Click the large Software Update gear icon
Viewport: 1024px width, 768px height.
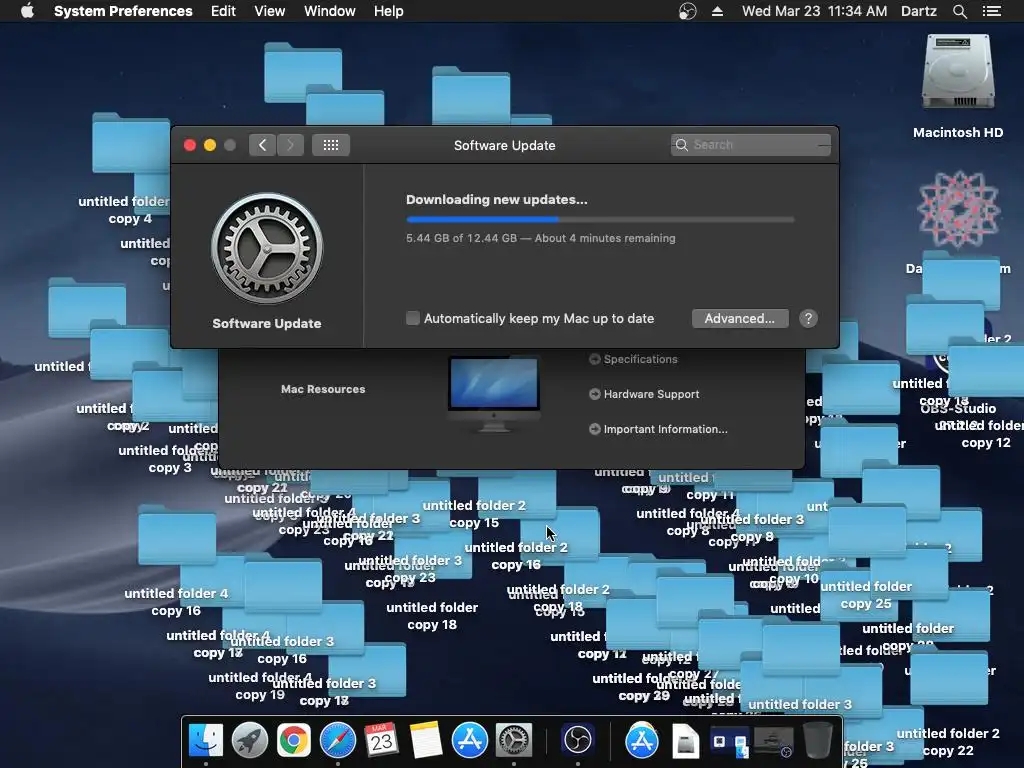coord(266,248)
